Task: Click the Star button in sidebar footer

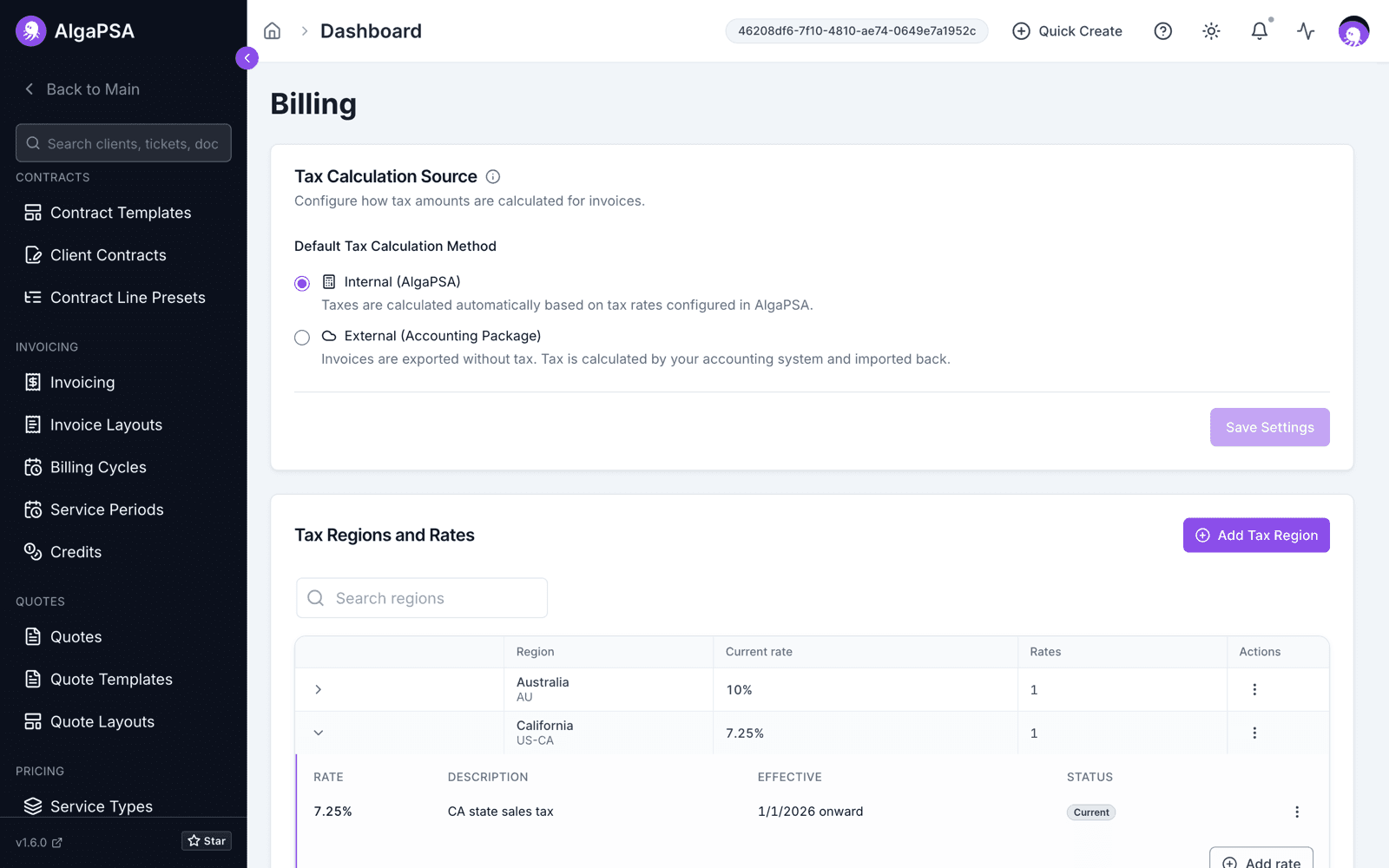Action: (x=207, y=841)
